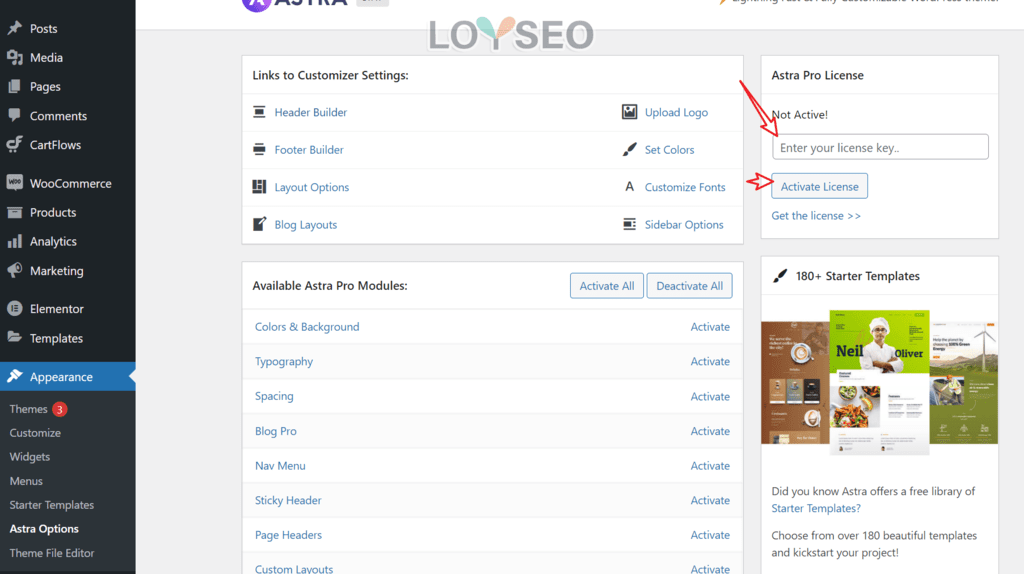Click the Starter Templates preview image
This screenshot has height=574, width=1024.
point(879,382)
